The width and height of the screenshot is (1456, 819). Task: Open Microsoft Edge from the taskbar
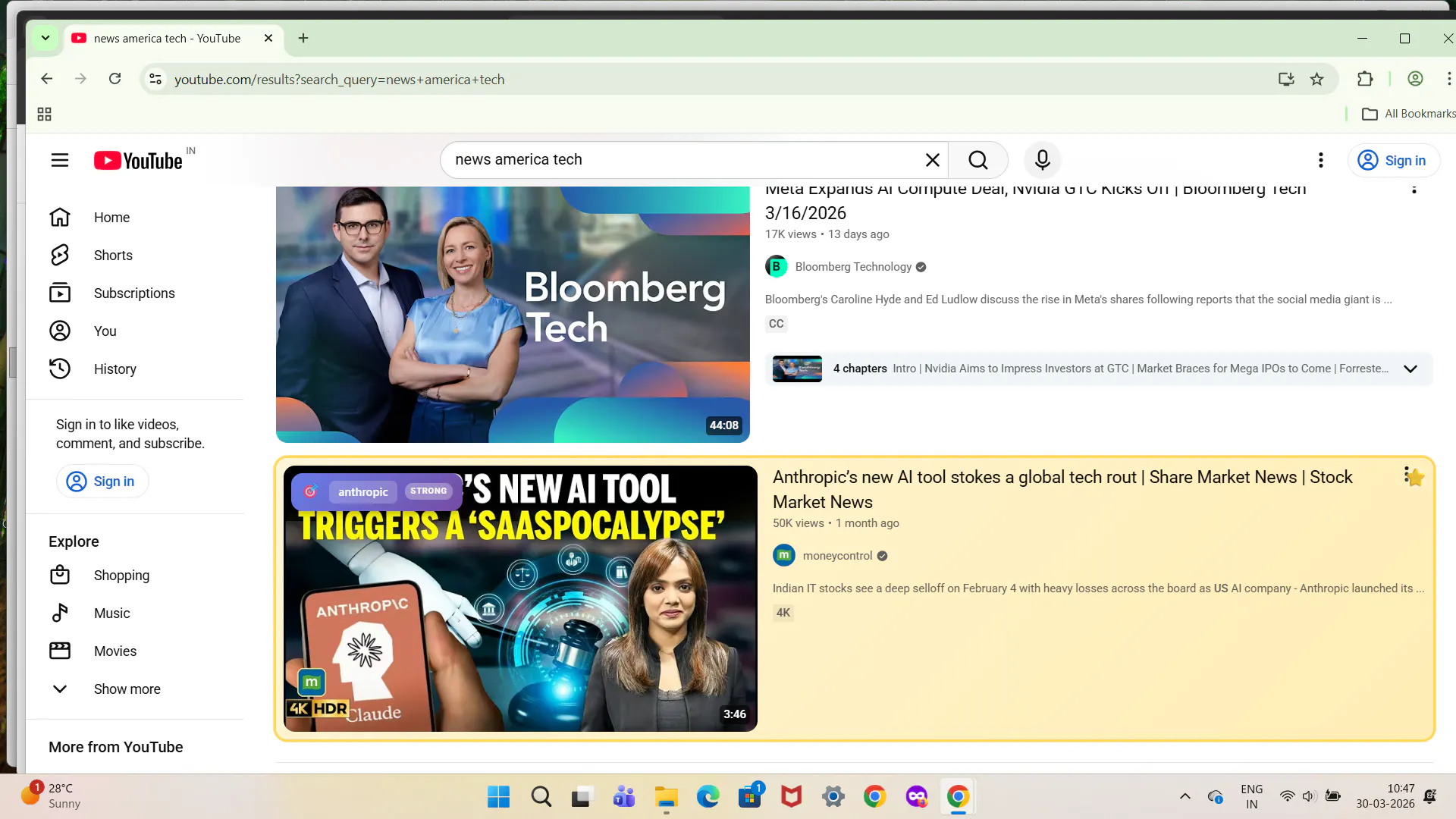[708, 797]
